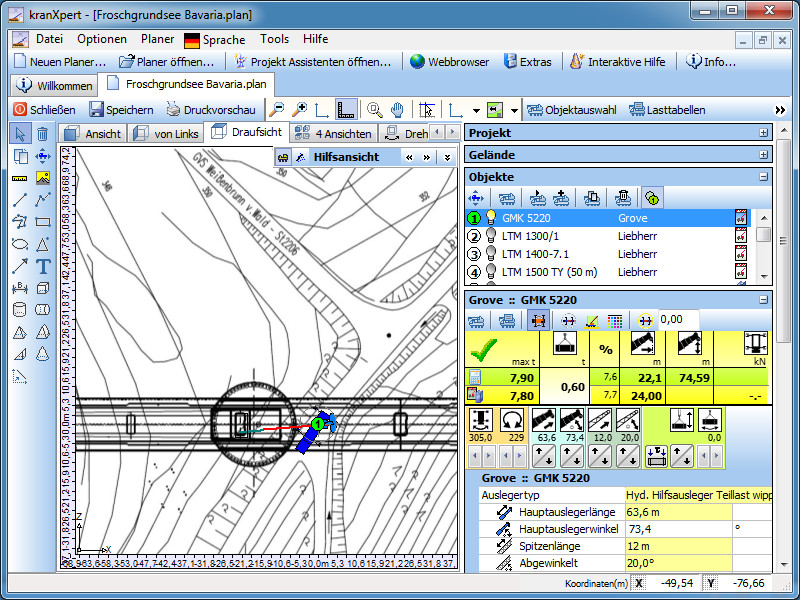Open the Planer menu

click(x=157, y=39)
